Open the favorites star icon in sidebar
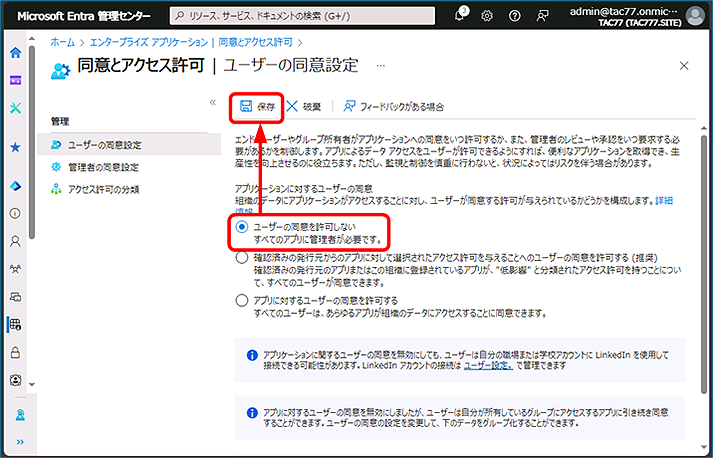Viewport: 713px width, 458px height. [x=15, y=148]
